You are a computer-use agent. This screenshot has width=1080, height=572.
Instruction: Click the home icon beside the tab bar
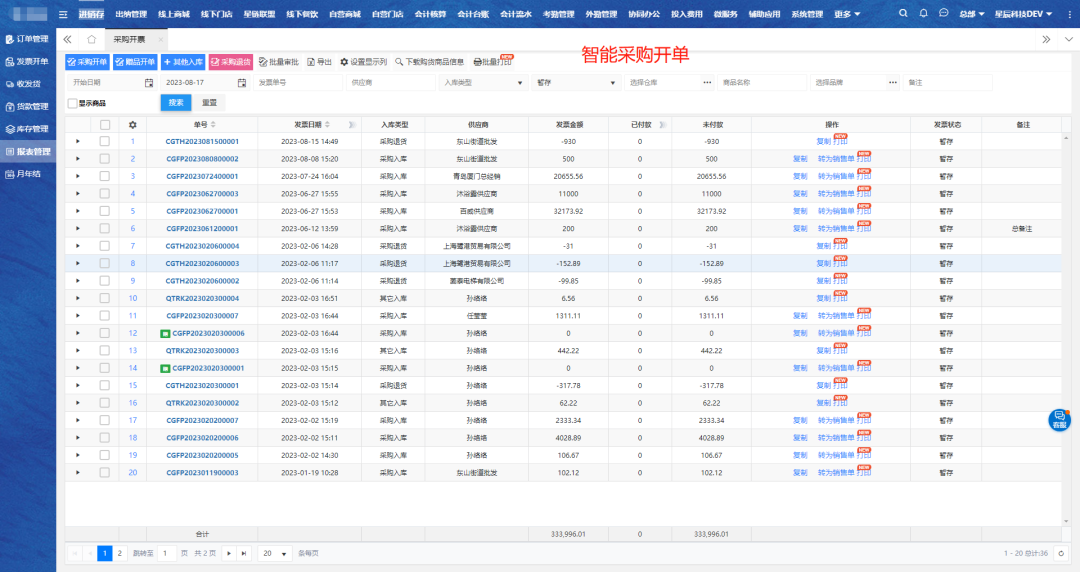[91, 39]
